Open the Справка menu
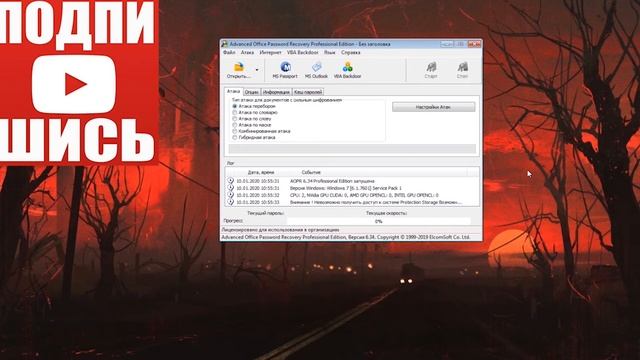The height and width of the screenshot is (360, 640). [351, 53]
